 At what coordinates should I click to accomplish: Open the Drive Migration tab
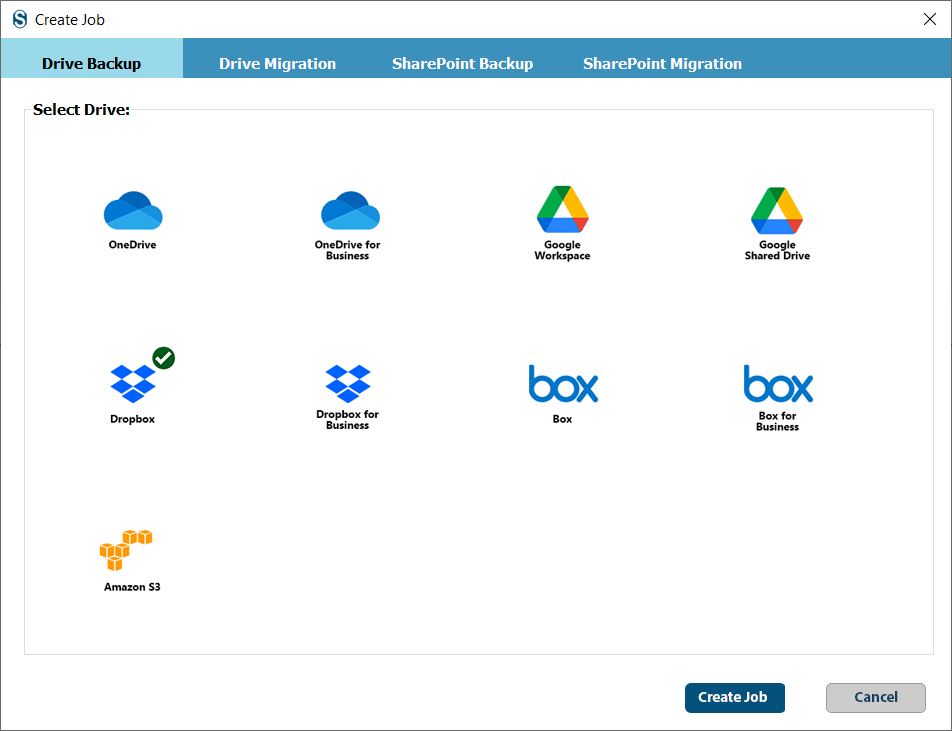click(x=277, y=64)
